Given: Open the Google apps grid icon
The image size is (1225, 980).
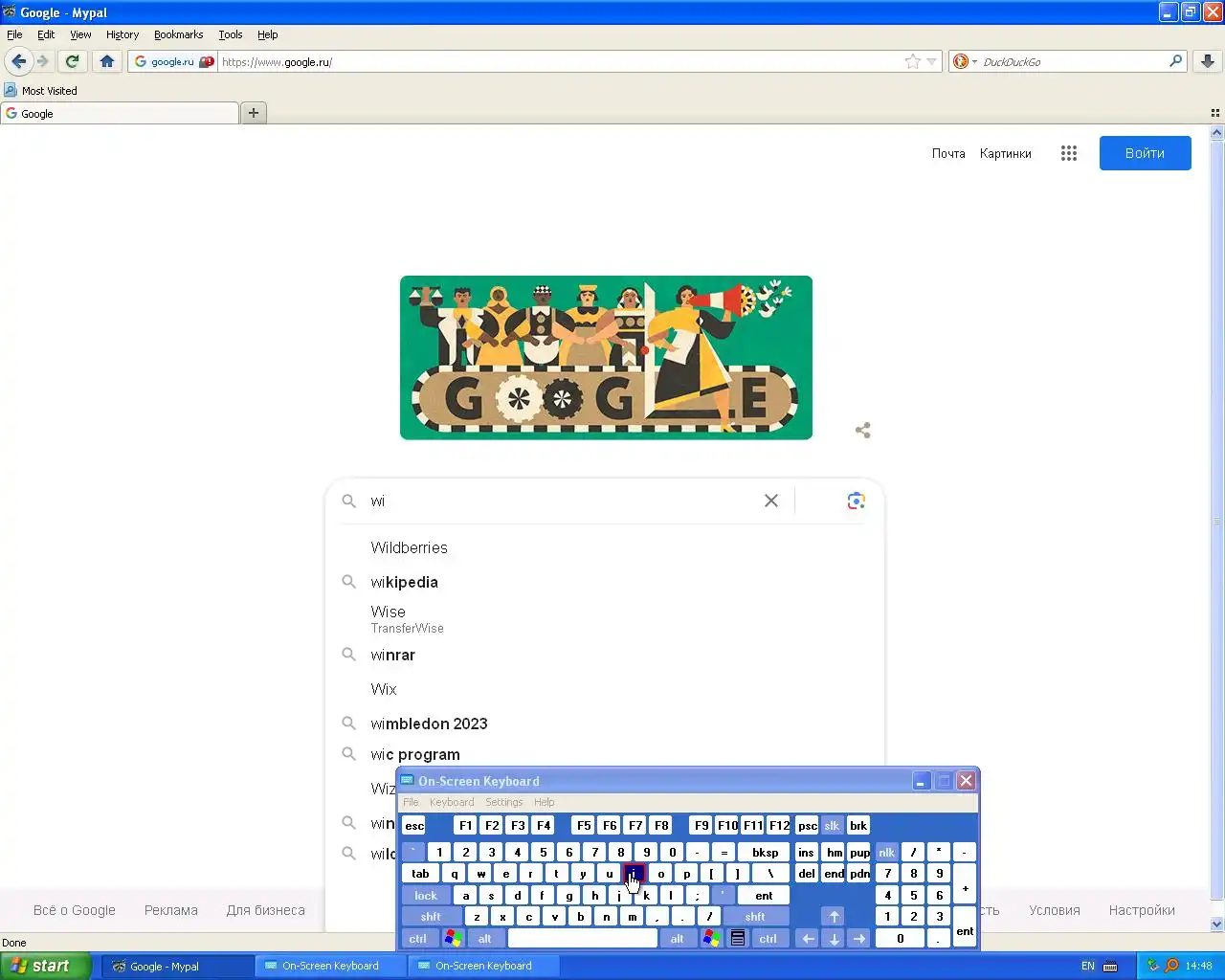Looking at the screenshot, I should [1069, 153].
